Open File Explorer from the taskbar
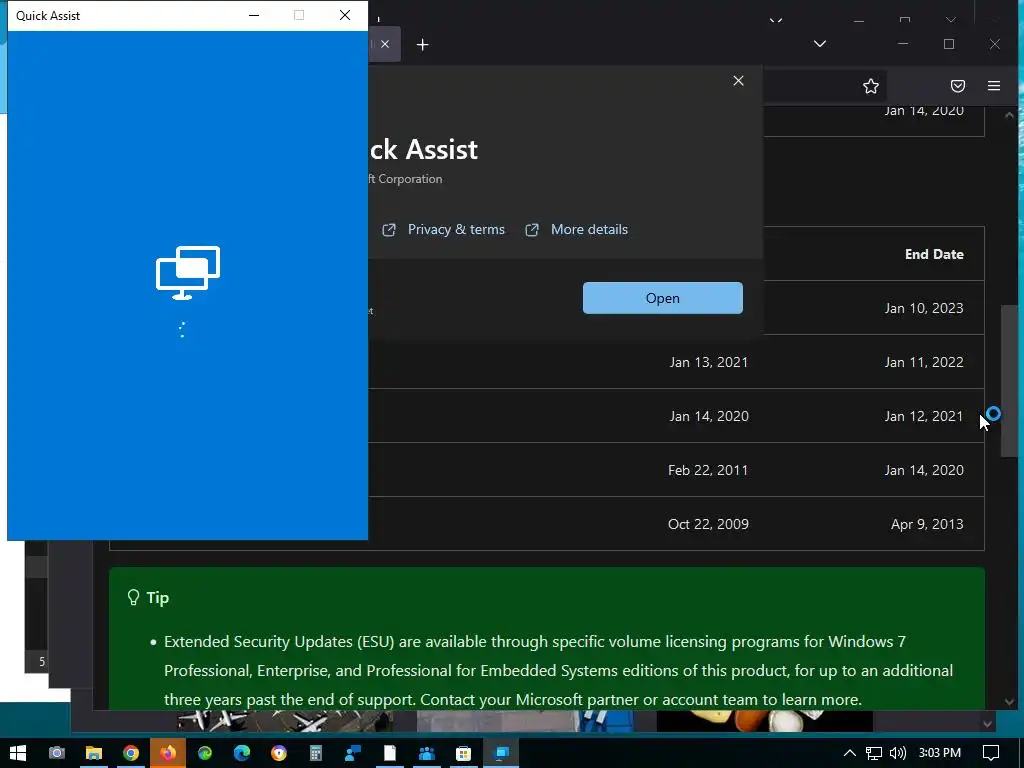This screenshot has height=768, width=1024. (x=94, y=753)
